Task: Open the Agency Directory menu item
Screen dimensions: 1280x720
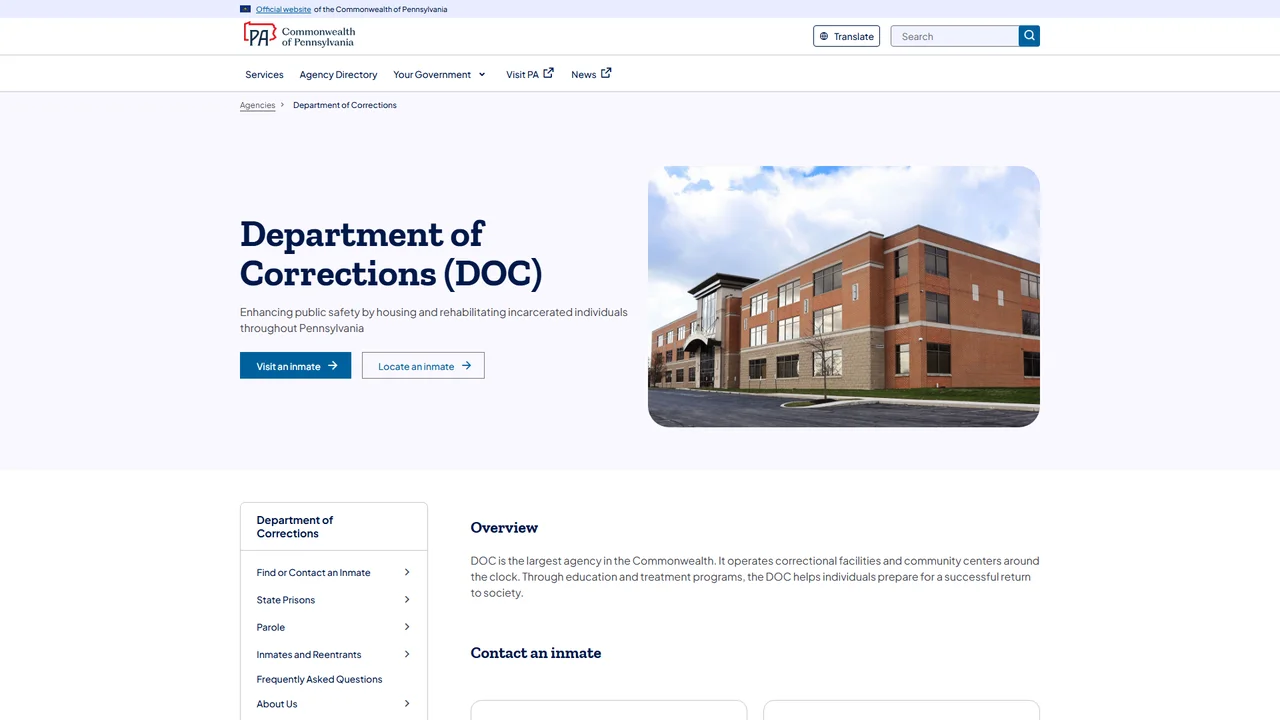Action: 338,75
